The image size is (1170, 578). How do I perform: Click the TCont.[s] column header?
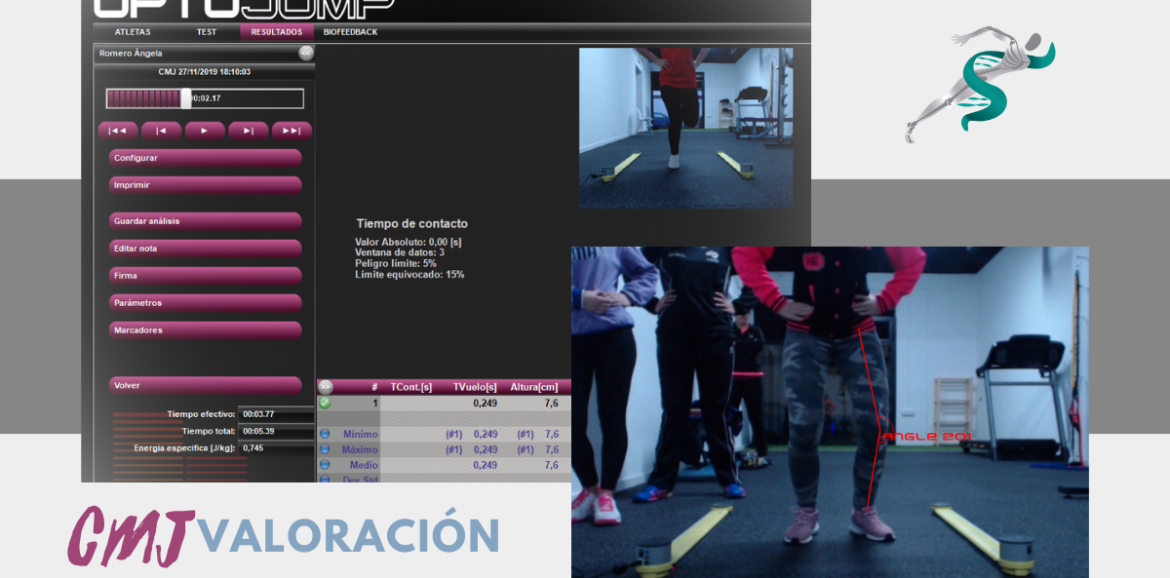(411, 387)
